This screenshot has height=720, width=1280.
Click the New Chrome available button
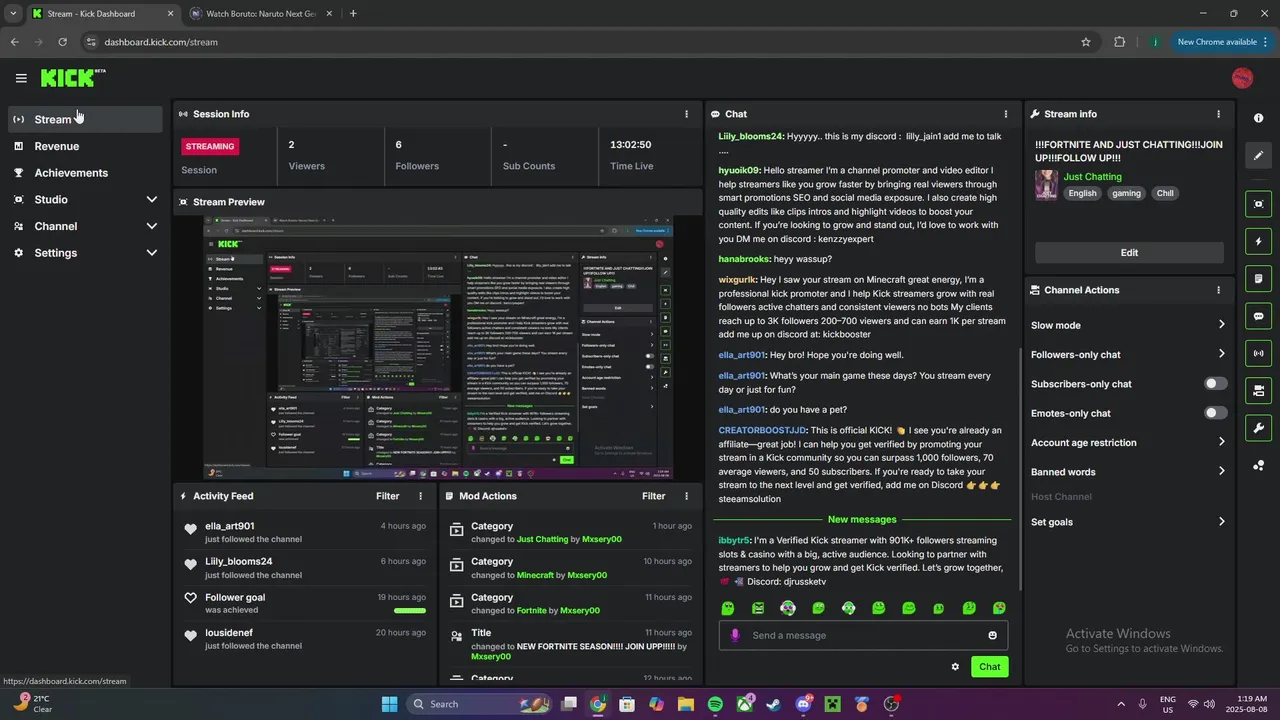point(1223,42)
